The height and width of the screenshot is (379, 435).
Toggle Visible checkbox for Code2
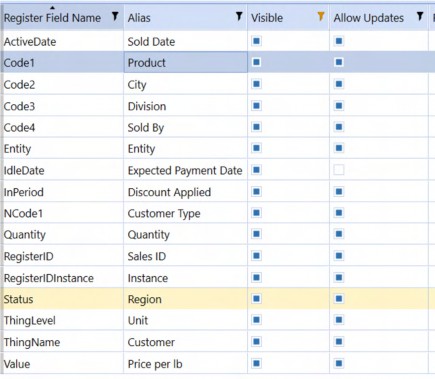pyautogui.click(x=256, y=84)
